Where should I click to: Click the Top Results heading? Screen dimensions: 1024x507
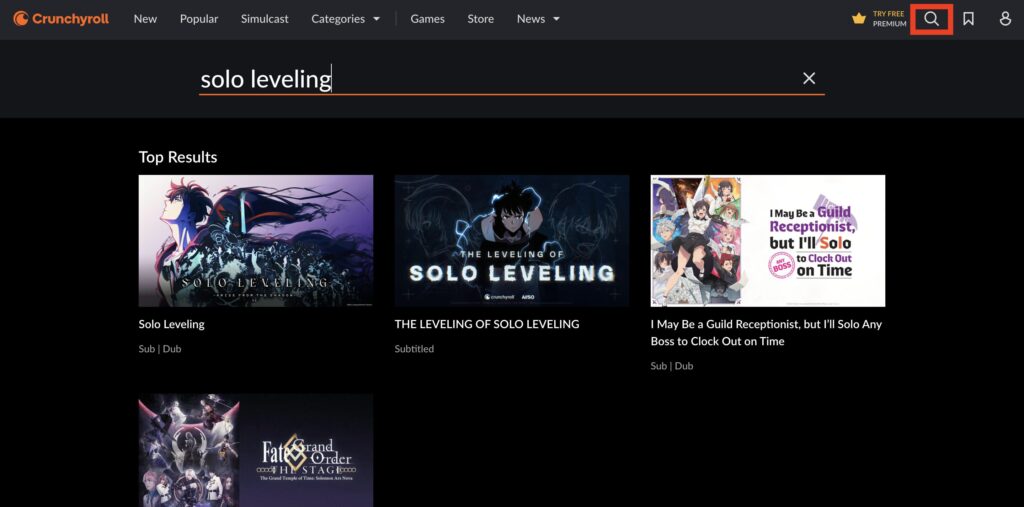click(178, 157)
